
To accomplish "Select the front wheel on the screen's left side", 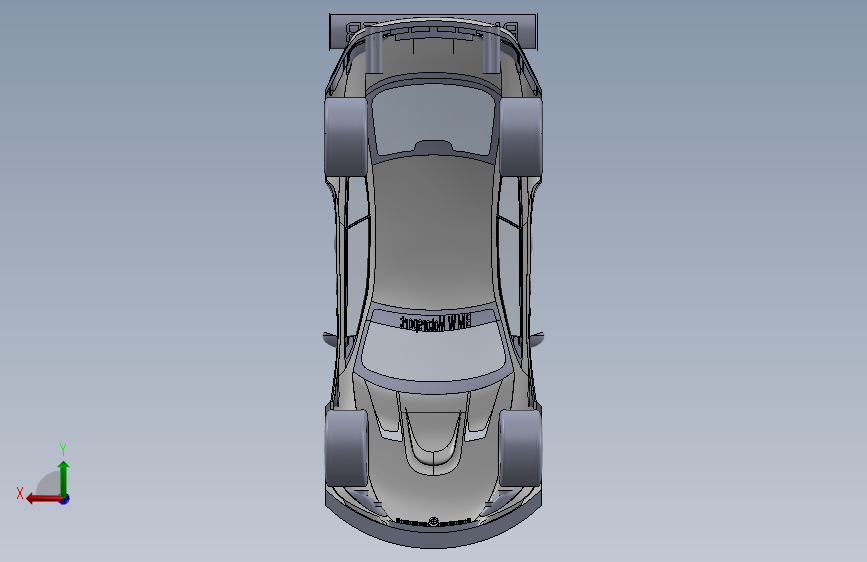I will (347, 448).
